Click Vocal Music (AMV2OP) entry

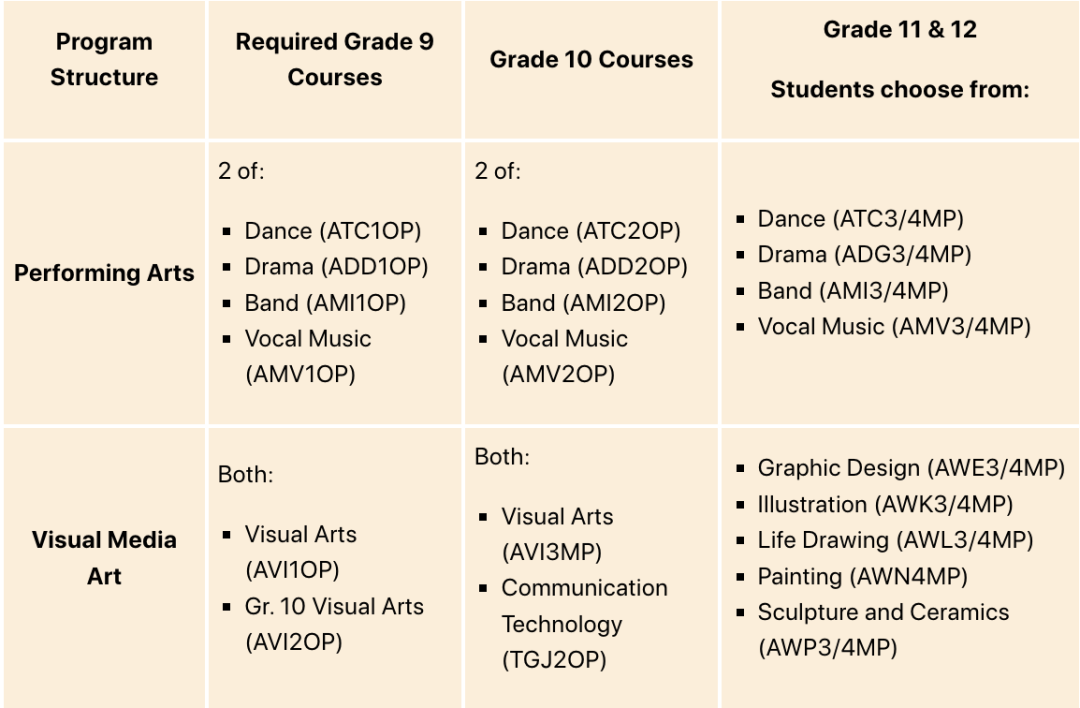click(x=564, y=356)
